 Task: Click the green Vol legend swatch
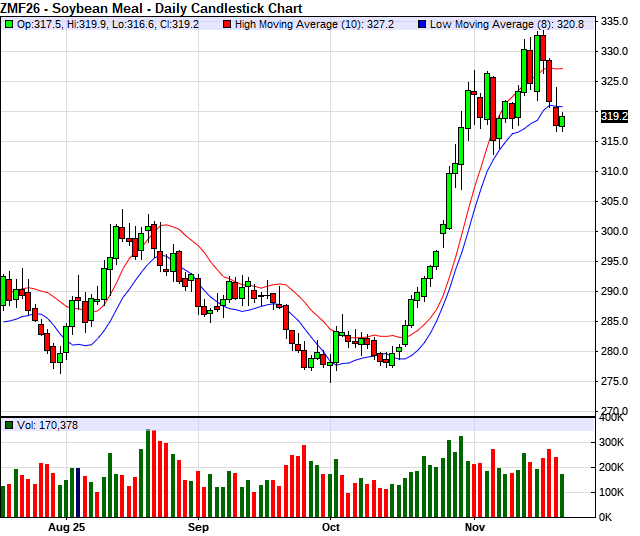pyautogui.click(x=9, y=425)
